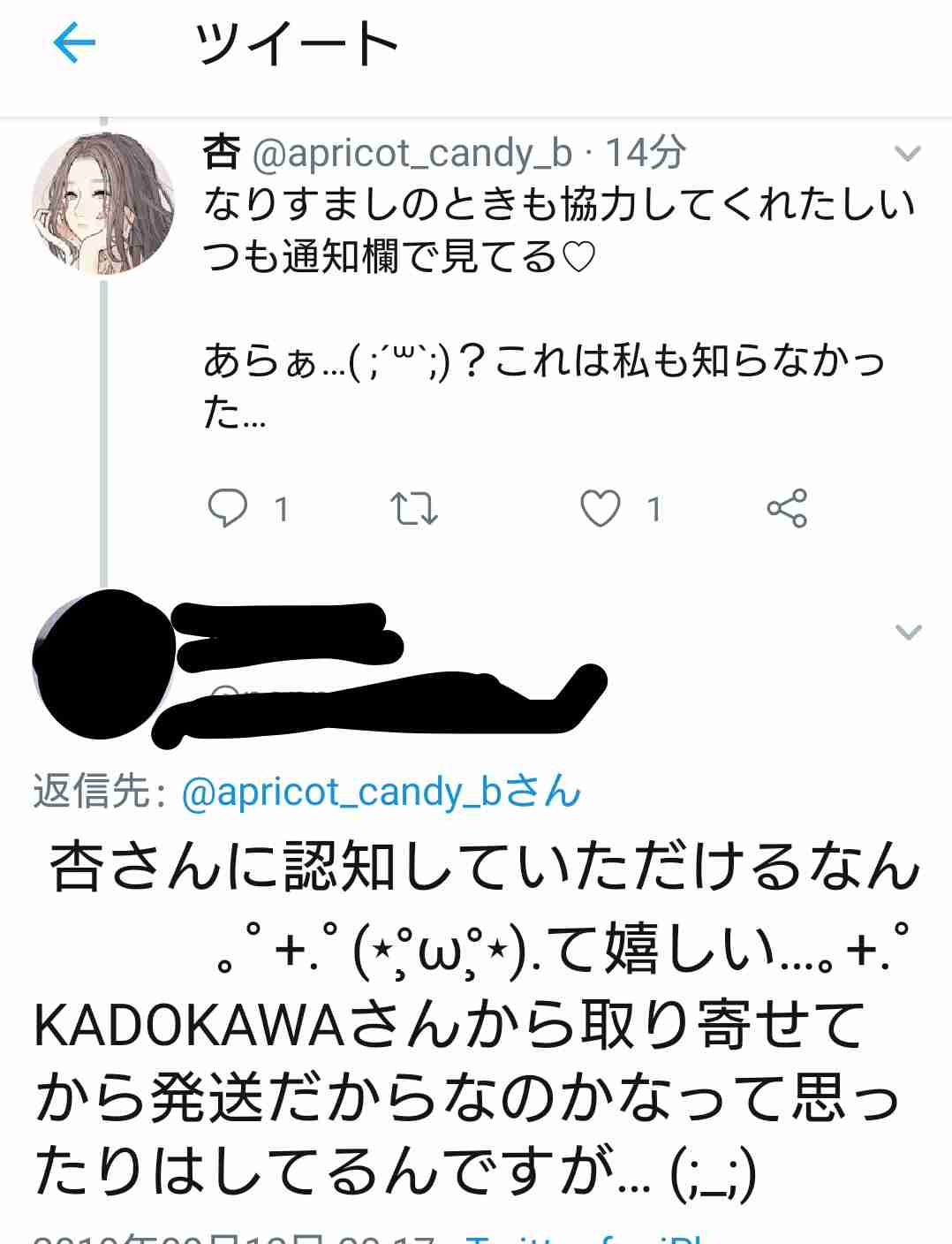Open 杏's profile picture
This screenshot has height=1244, width=952.
click(103, 204)
